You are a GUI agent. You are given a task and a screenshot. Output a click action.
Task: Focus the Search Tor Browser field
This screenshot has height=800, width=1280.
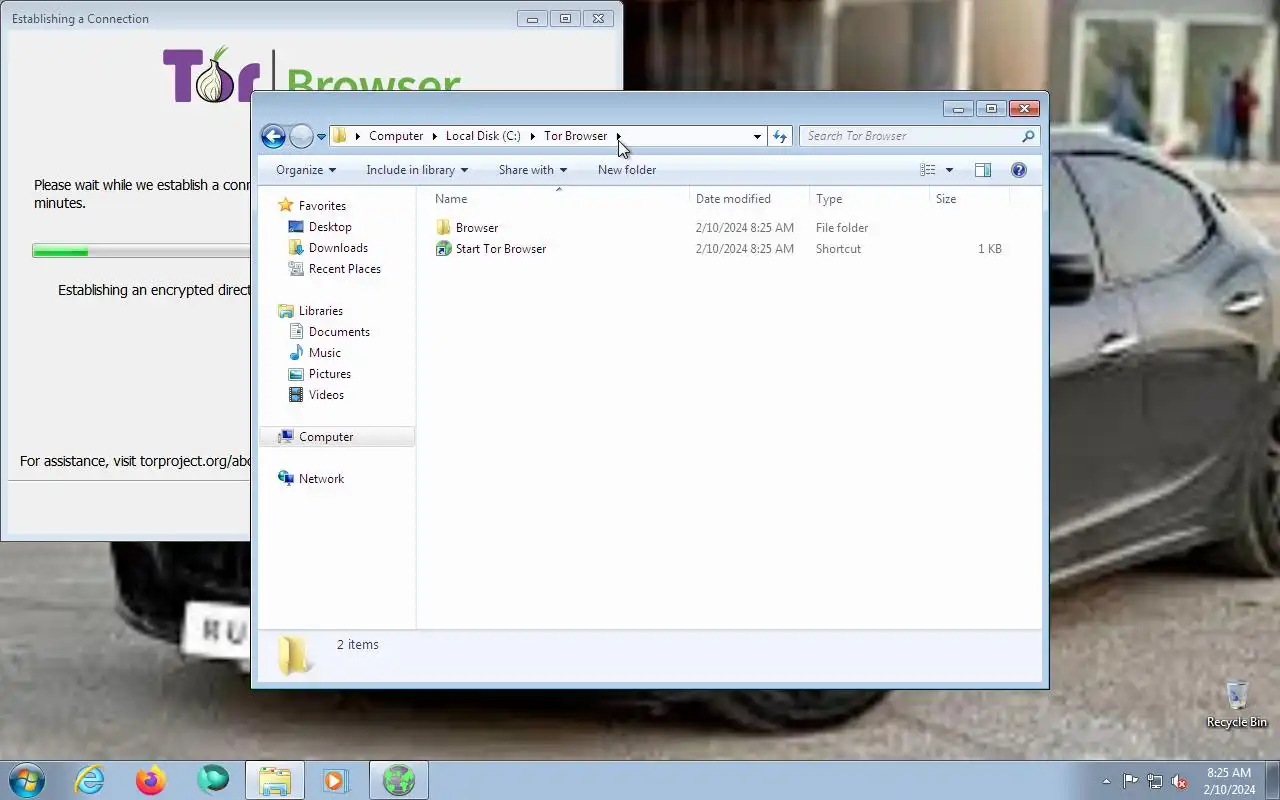click(x=910, y=136)
